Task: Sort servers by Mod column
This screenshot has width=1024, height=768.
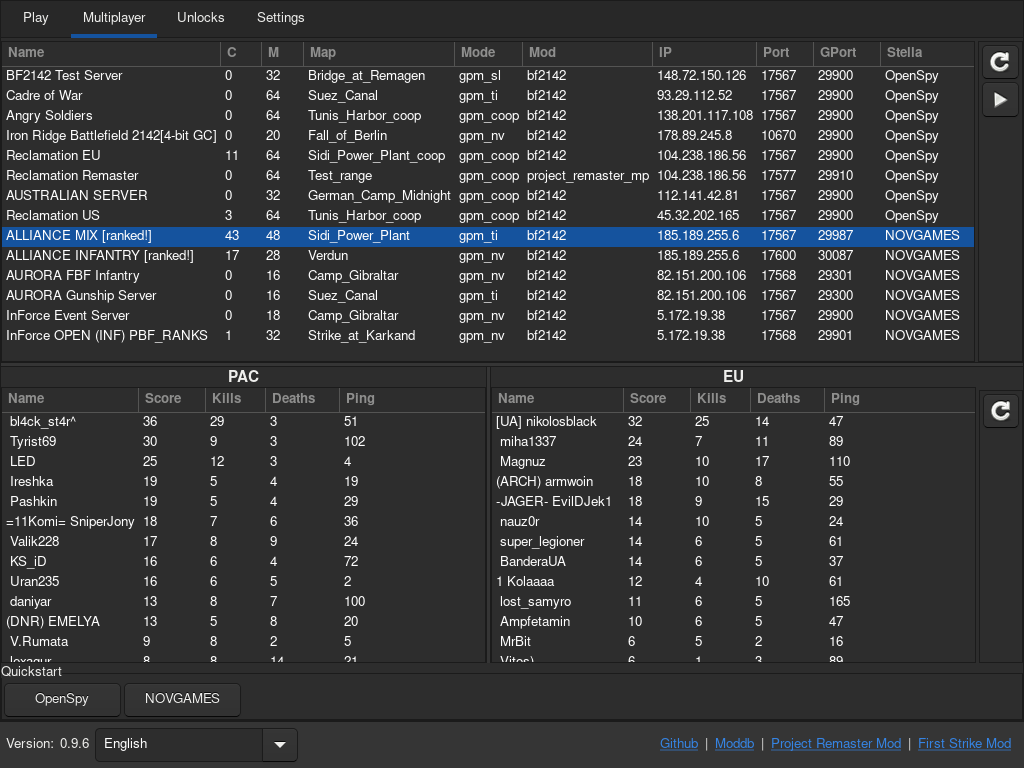Action: click(587, 53)
